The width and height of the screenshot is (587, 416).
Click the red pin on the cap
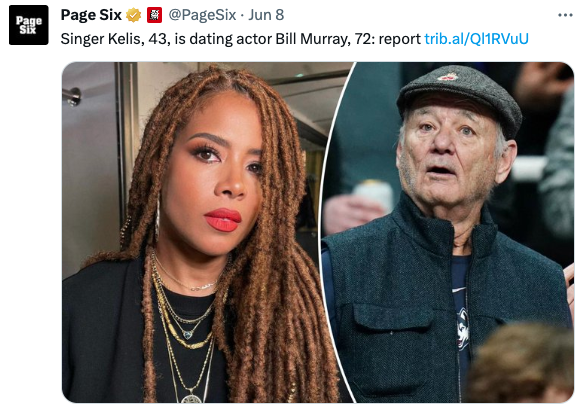[448, 76]
